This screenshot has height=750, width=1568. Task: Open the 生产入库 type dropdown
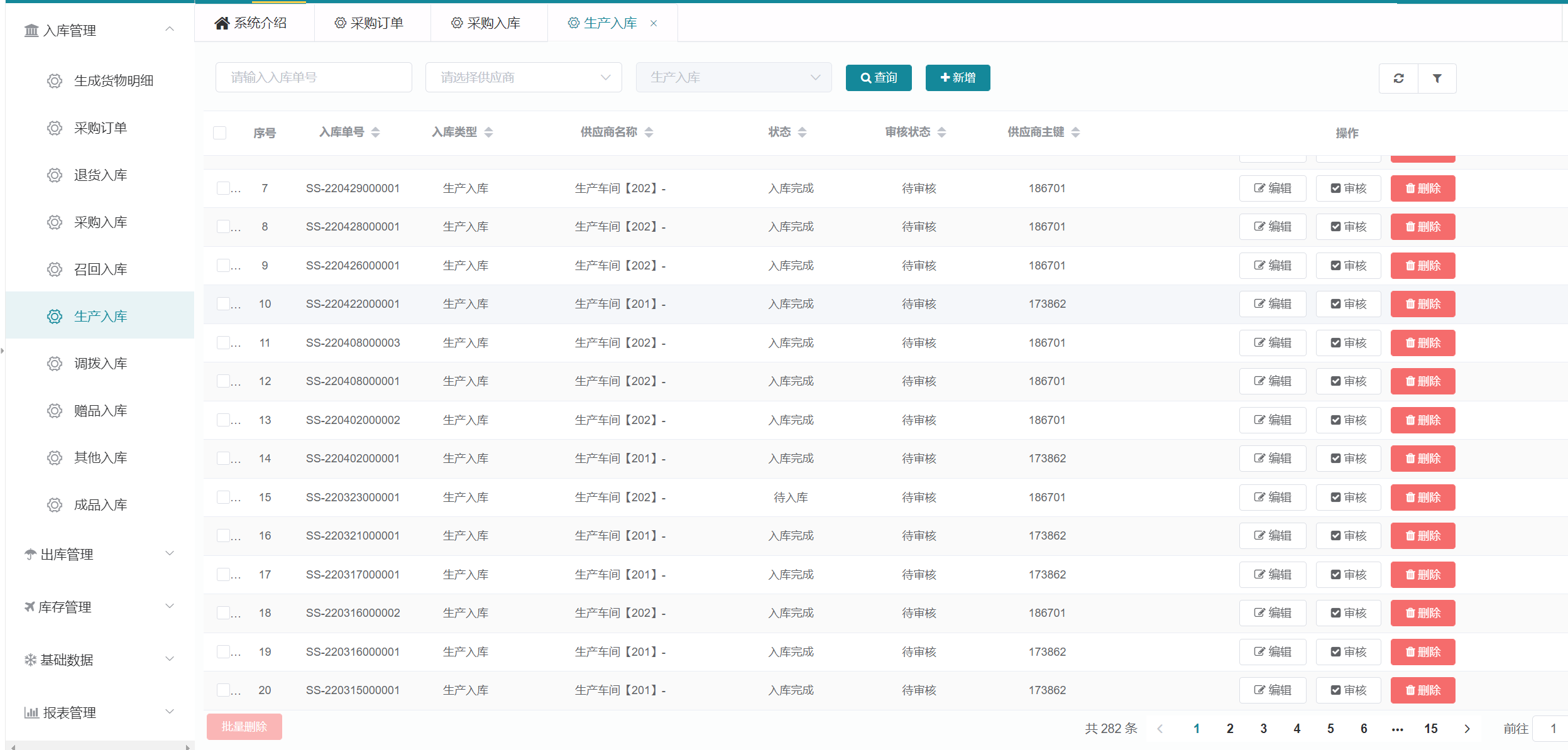pyautogui.click(x=733, y=77)
